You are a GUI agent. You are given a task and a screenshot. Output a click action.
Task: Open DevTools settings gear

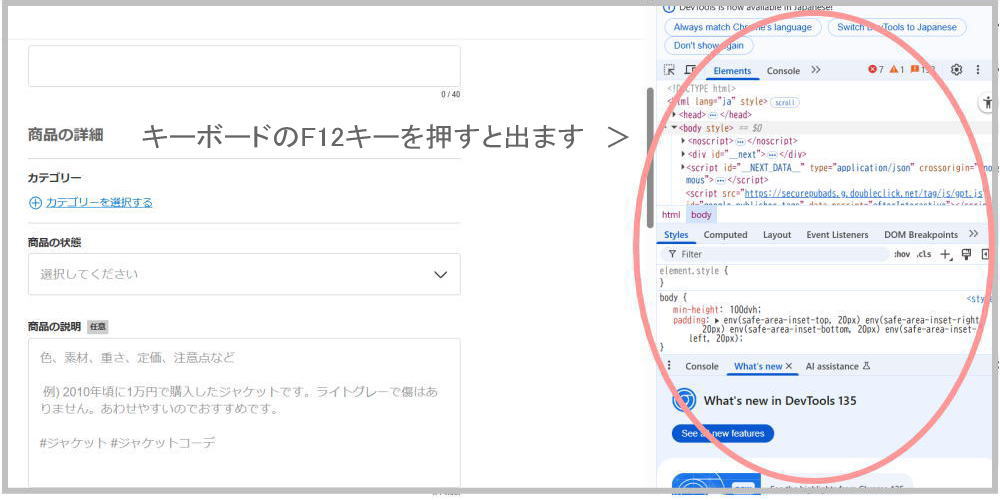point(956,70)
